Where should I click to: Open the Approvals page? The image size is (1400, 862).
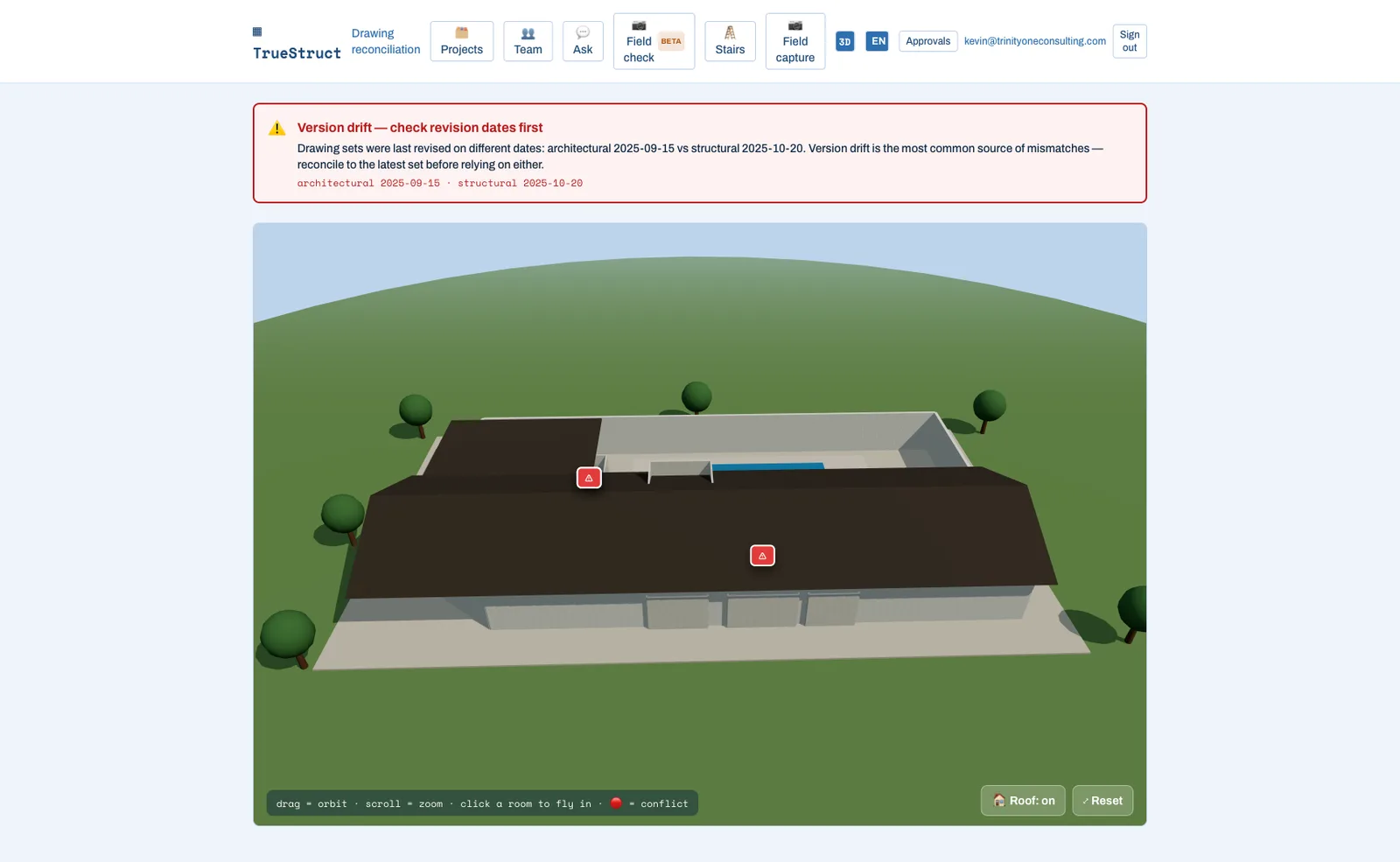927,41
